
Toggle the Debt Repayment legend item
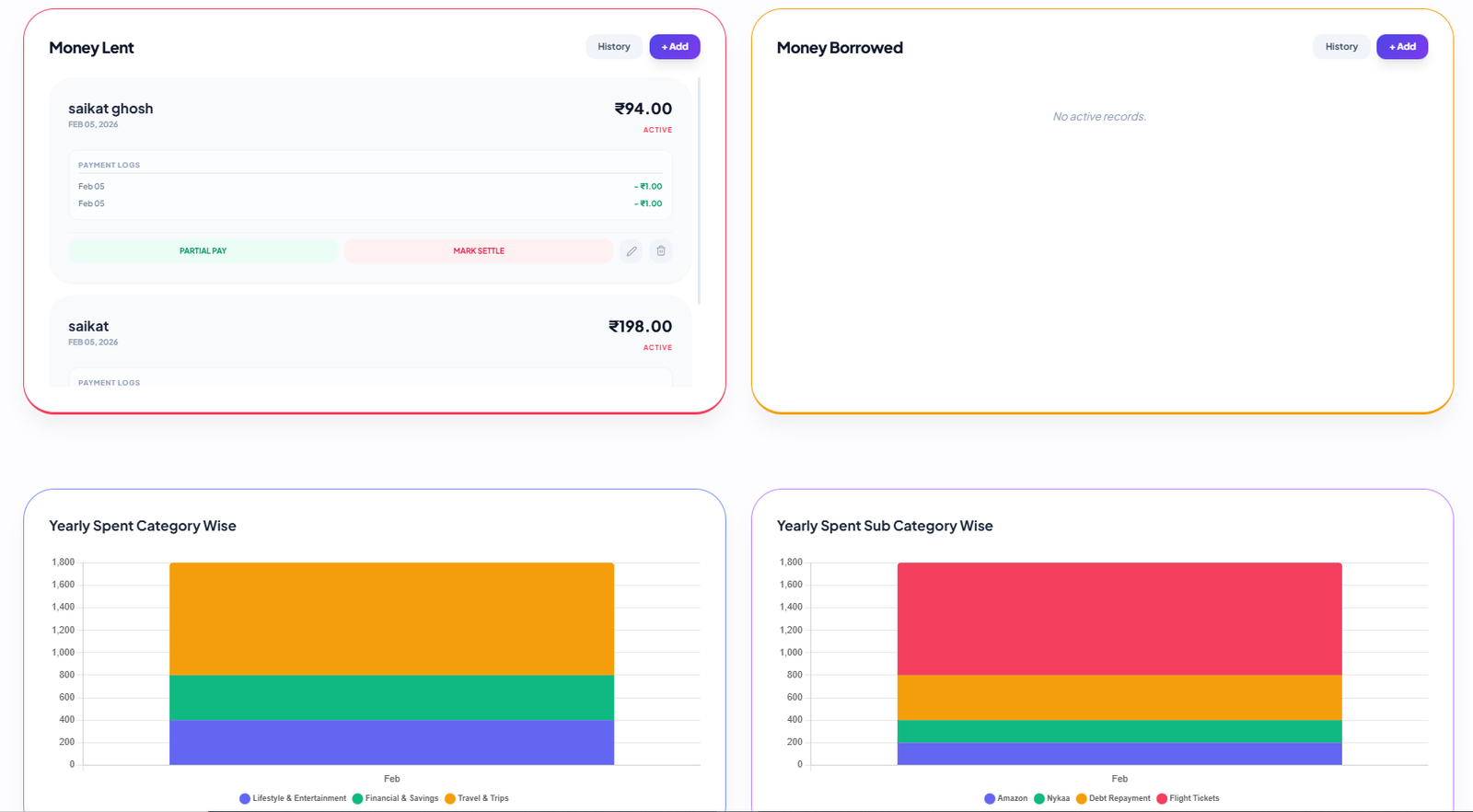pyautogui.click(x=1113, y=798)
